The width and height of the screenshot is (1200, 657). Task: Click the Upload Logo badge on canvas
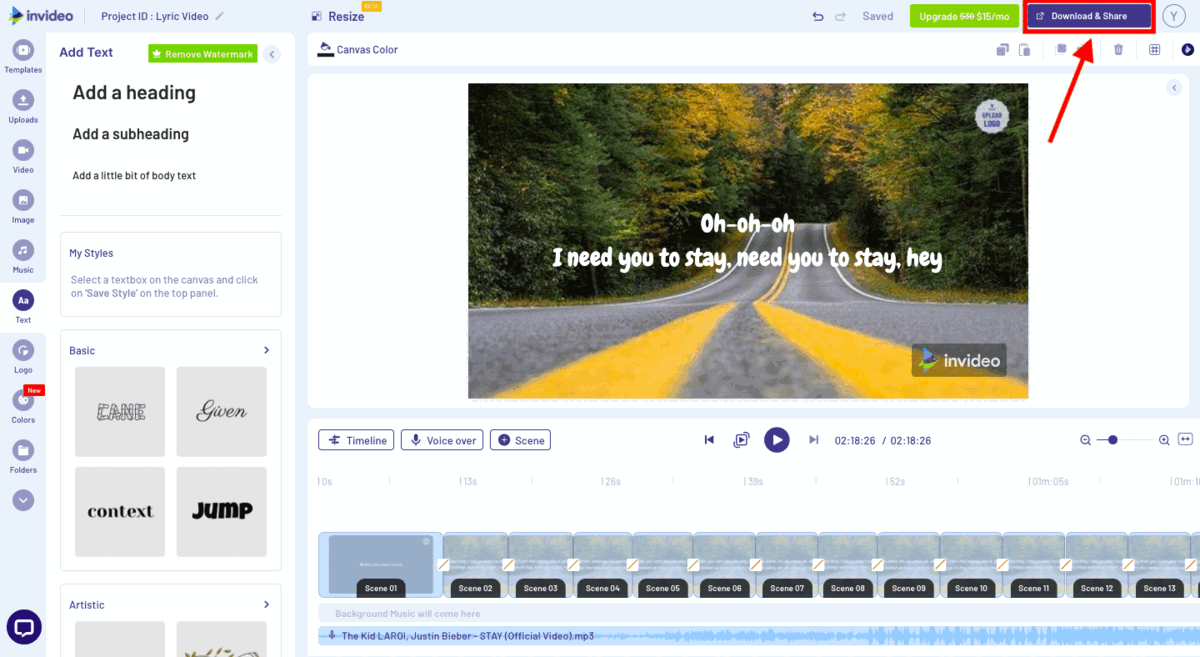992,117
